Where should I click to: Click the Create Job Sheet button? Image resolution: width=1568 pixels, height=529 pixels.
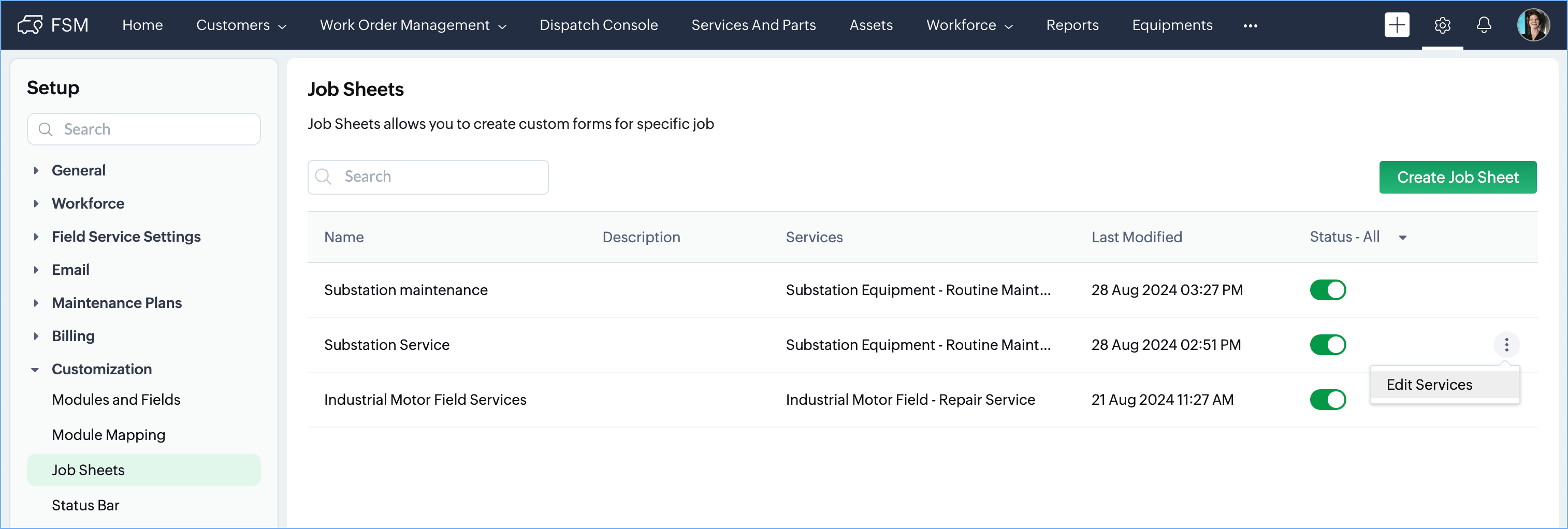[x=1457, y=177]
